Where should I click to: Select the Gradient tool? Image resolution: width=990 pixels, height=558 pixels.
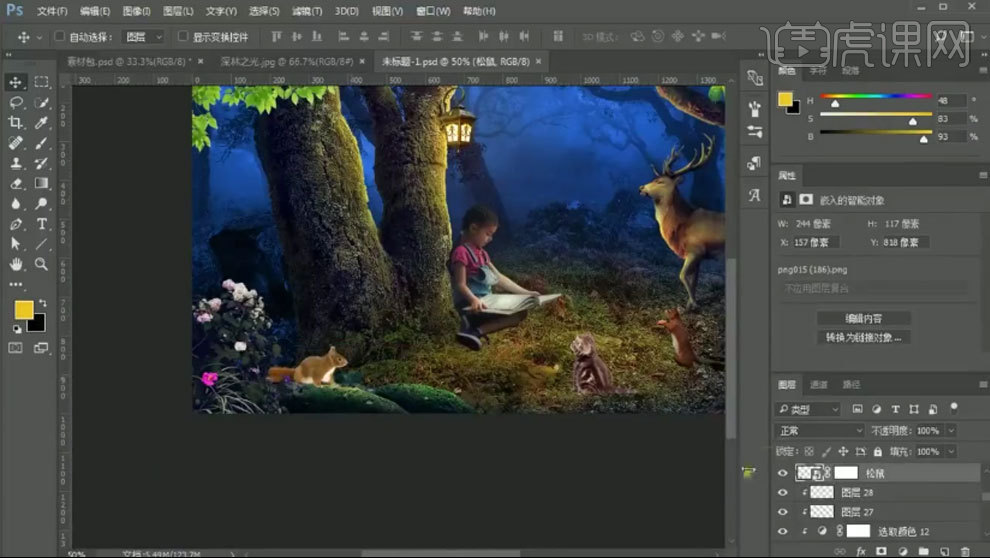pyautogui.click(x=42, y=183)
